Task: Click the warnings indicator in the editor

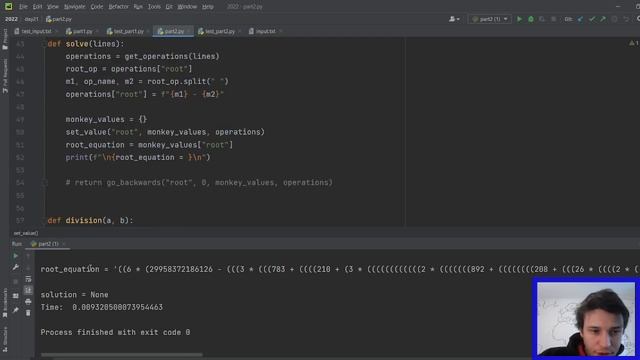Action: point(633,43)
